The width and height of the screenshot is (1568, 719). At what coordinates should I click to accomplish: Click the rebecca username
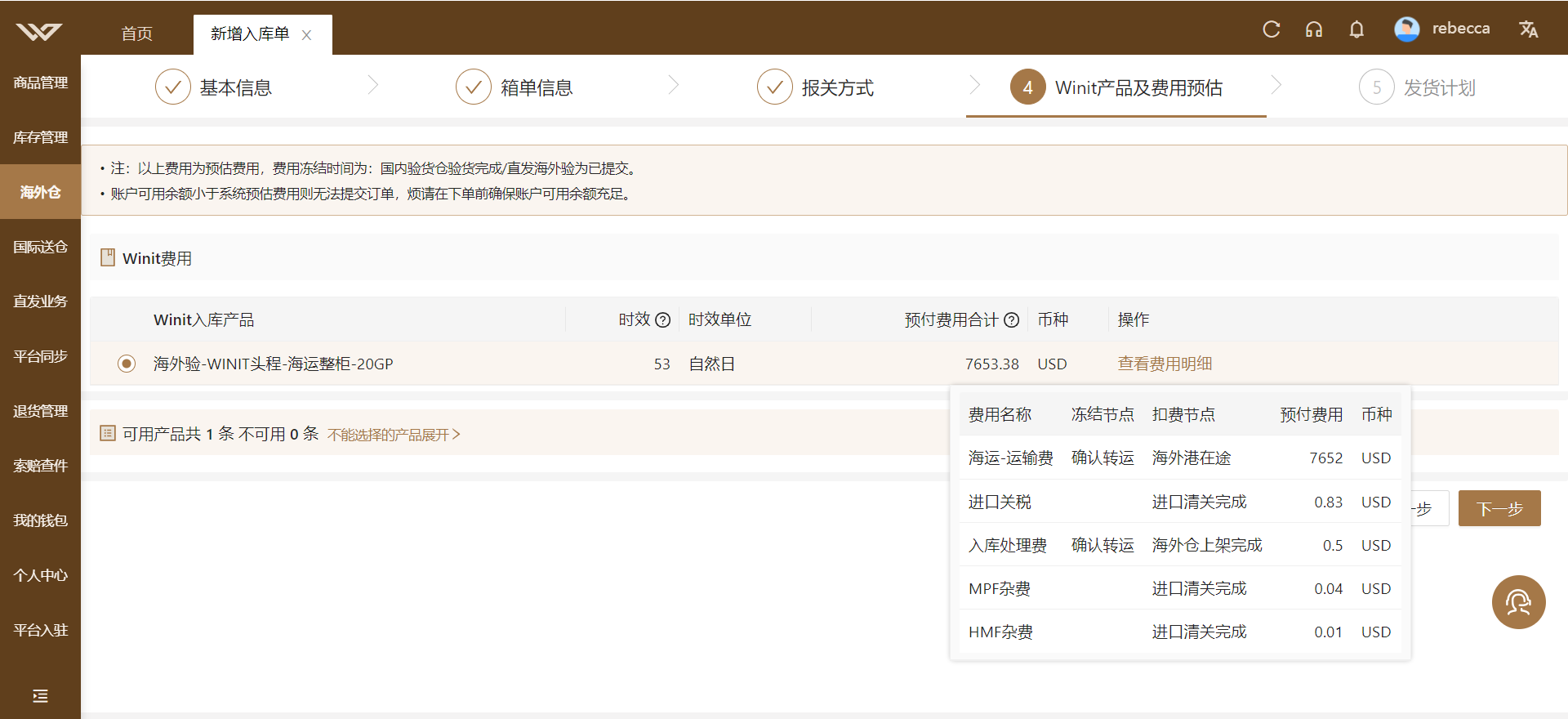click(1461, 29)
